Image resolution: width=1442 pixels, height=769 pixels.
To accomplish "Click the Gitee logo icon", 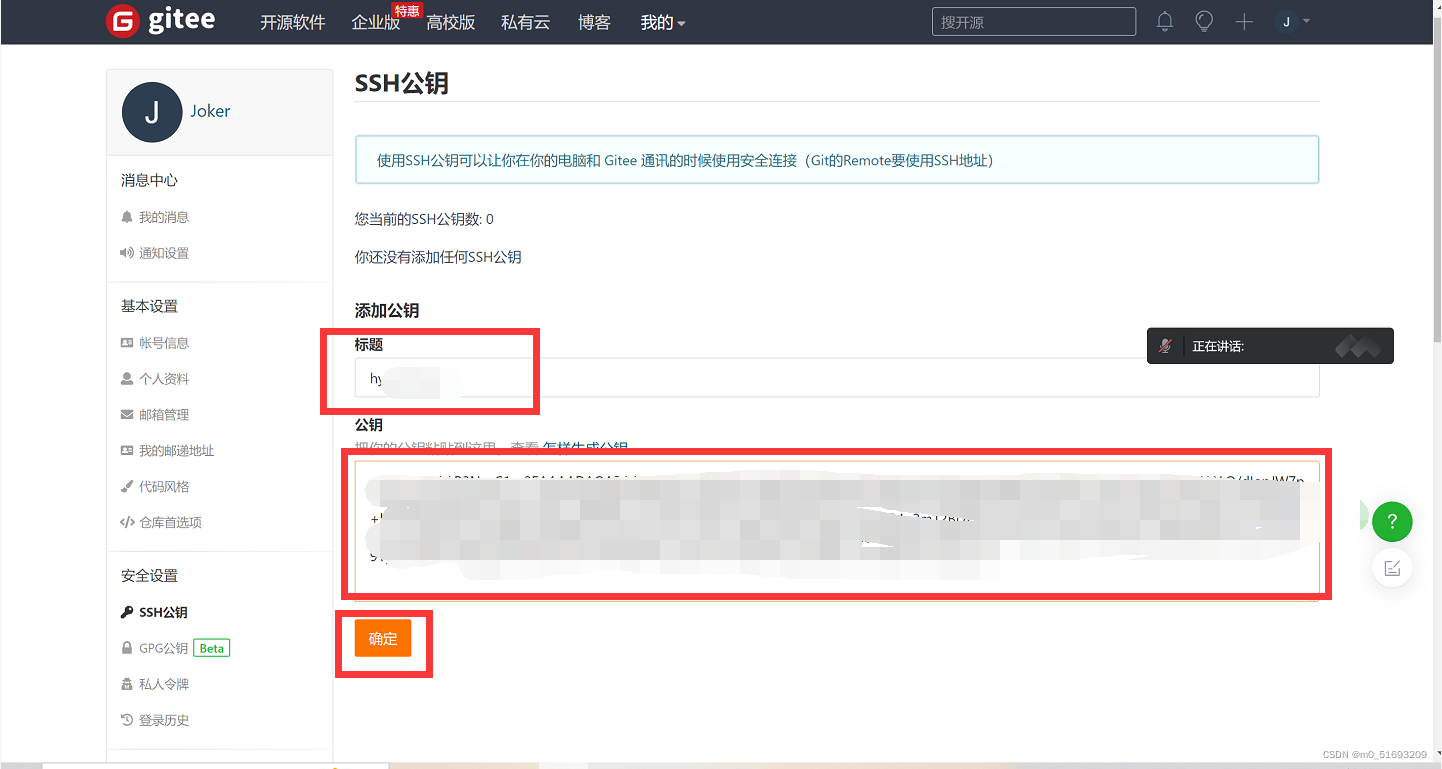I will click(123, 21).
